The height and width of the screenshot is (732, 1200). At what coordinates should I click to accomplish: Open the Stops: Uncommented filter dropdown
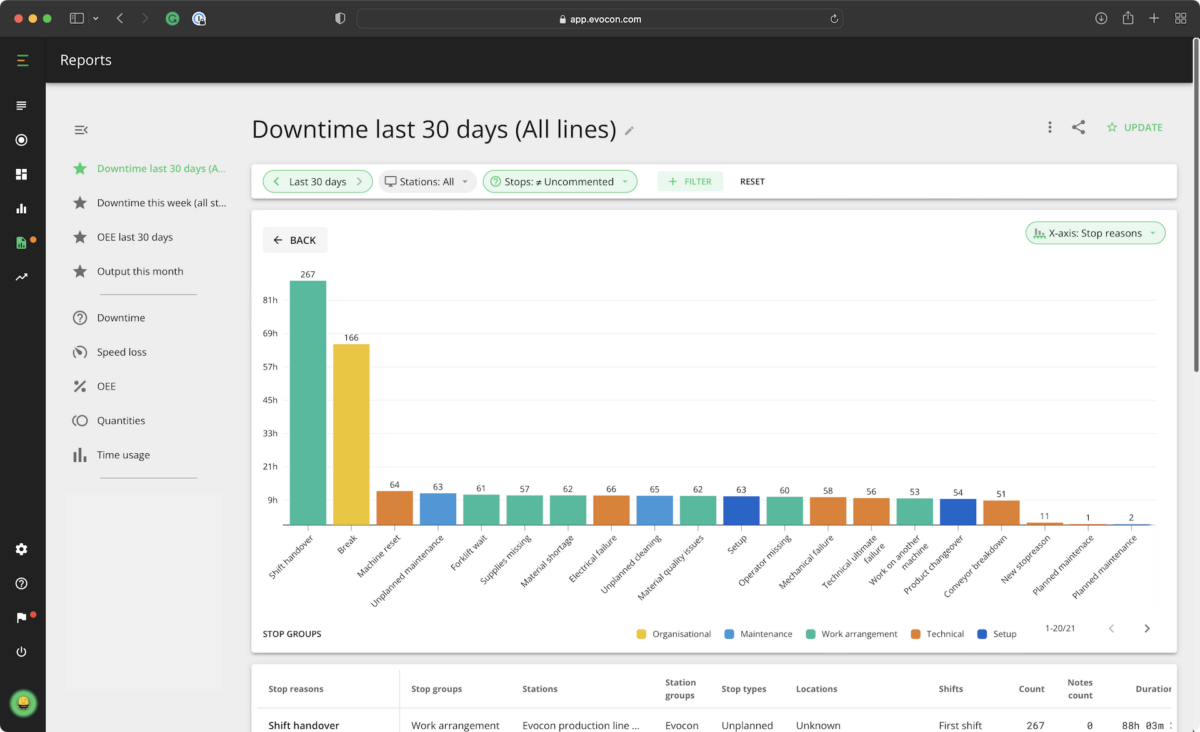coord(560,181)
